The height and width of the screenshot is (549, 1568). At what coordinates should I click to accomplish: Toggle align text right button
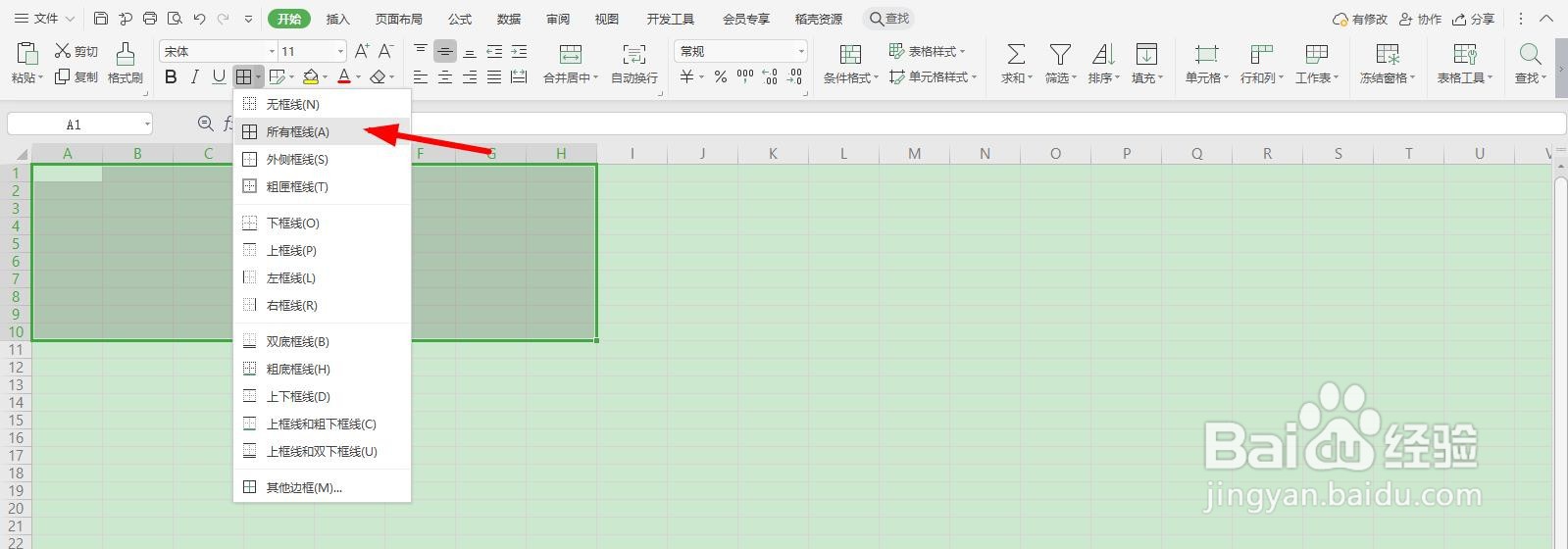pyautogui.click(x=470, y=76)
